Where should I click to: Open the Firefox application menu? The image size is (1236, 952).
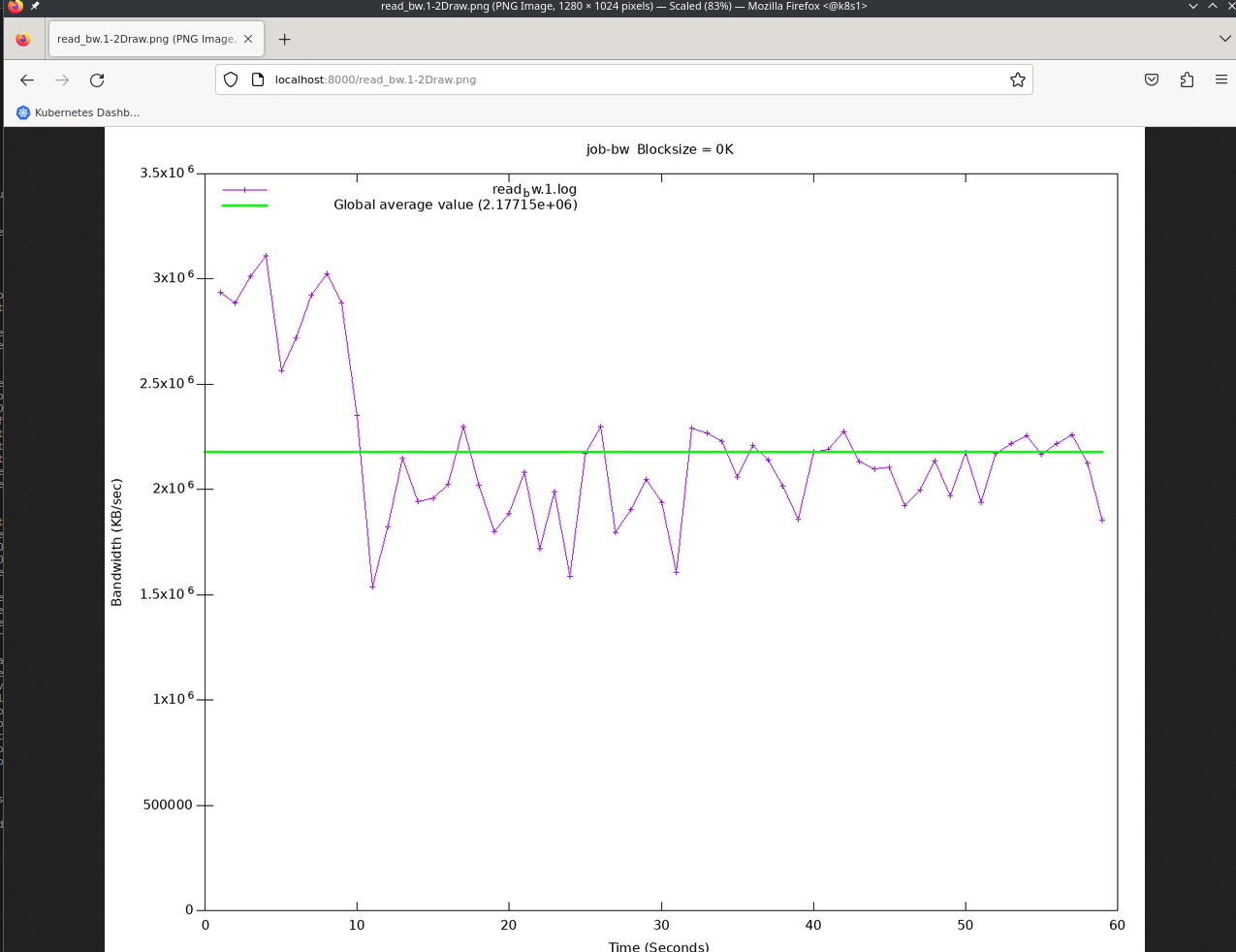click(1220, 79)
